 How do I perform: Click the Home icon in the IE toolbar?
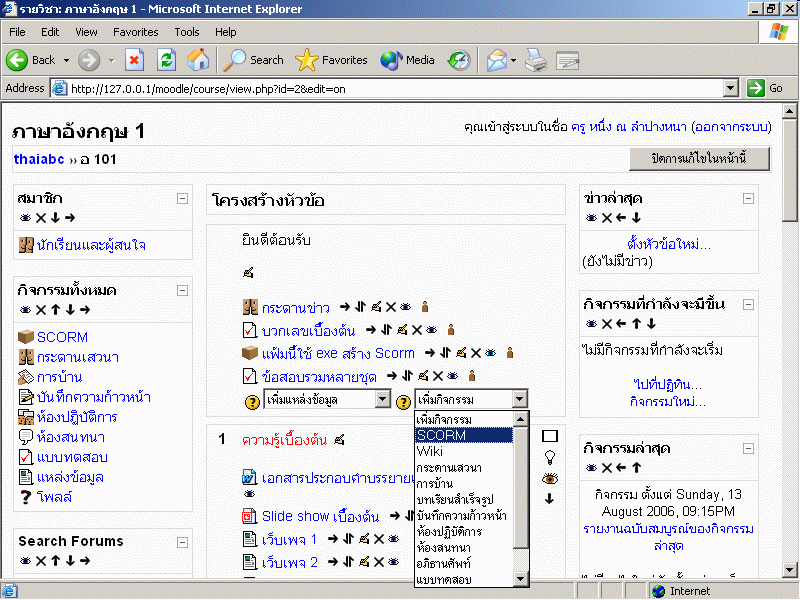(x=198, y=60)
